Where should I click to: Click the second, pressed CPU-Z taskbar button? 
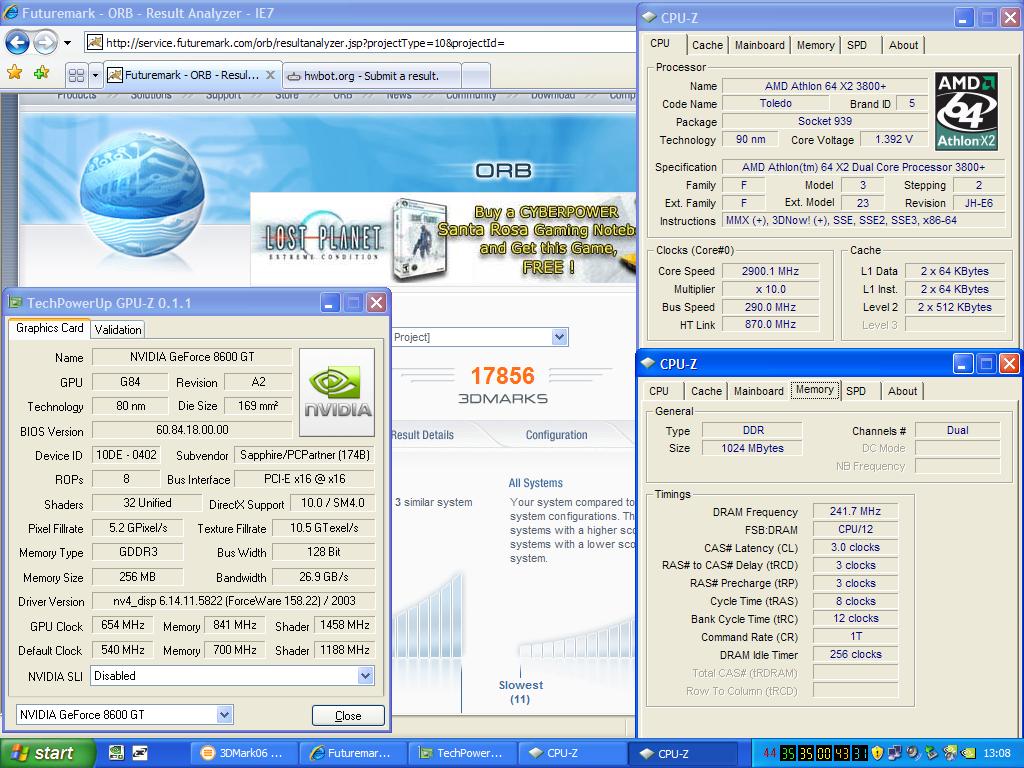point(682,753)
